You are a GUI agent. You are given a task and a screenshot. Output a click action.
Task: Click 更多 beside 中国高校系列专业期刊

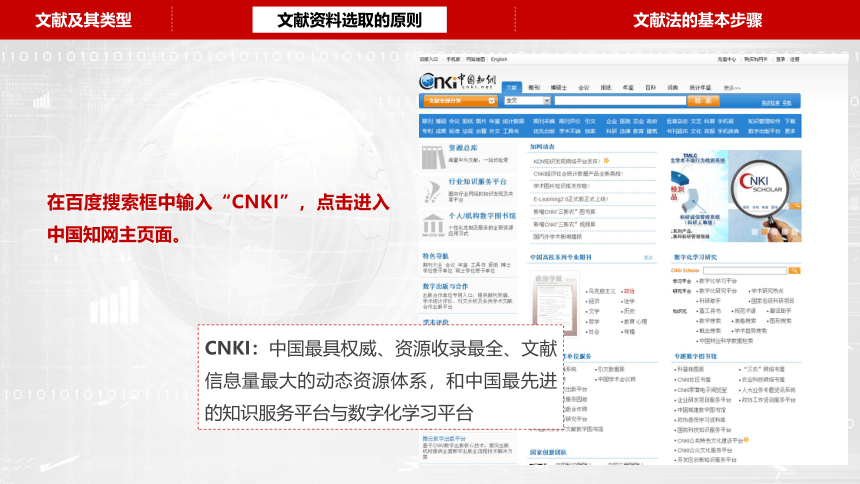(x=649, y=257)
